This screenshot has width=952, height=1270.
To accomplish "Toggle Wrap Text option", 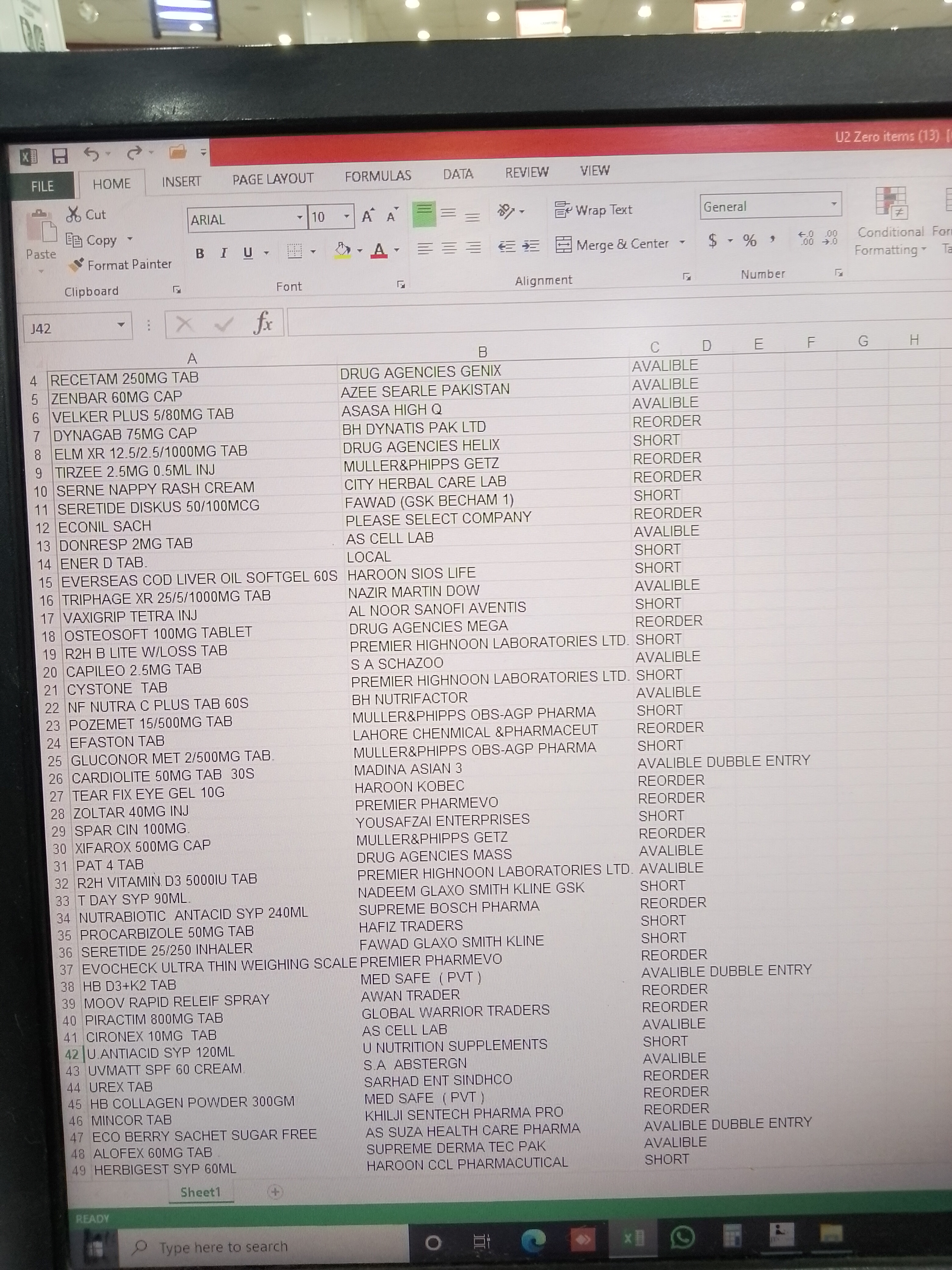I will [594, 210].
